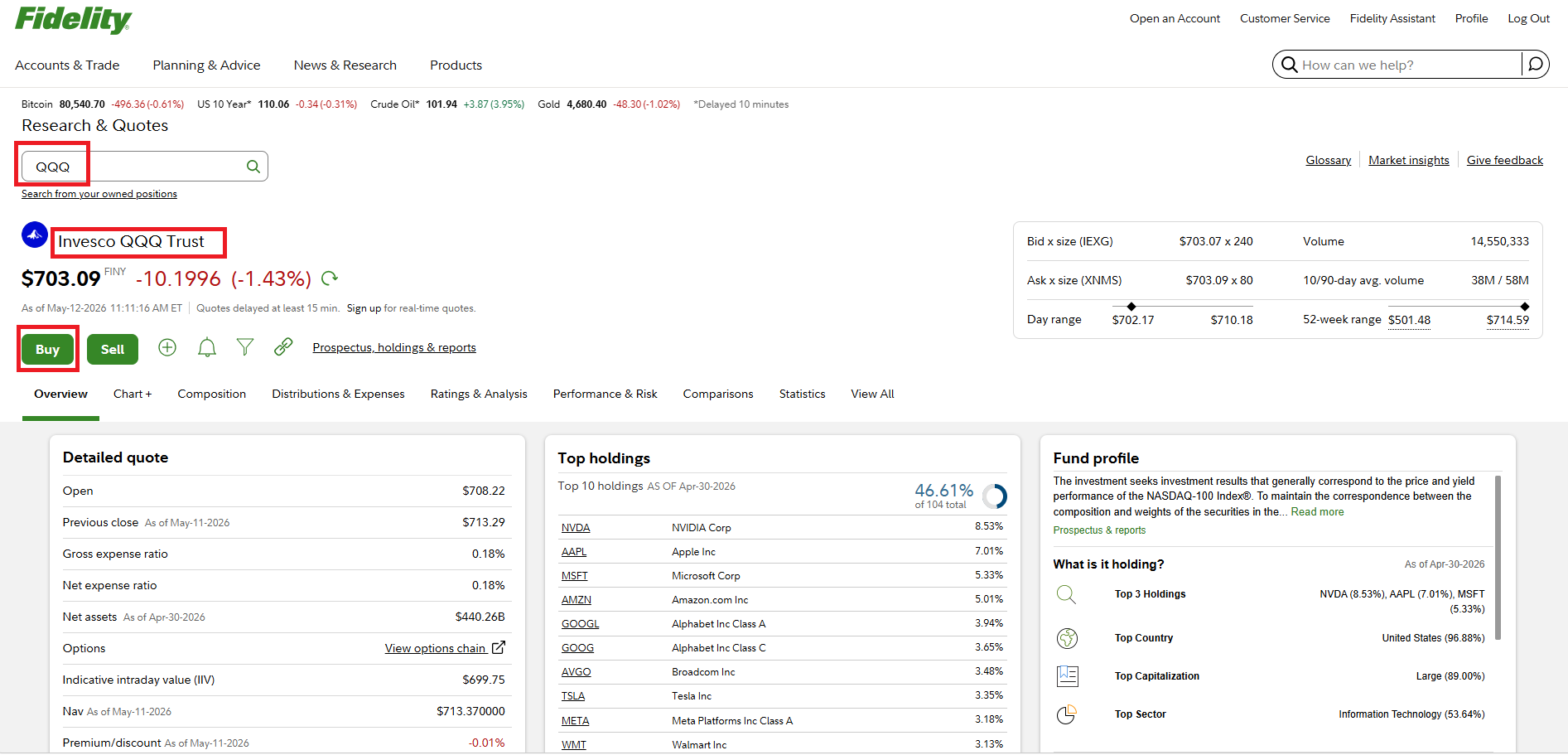The image size is (1568, 755).
Task: Open the AAPL ticker link
Action: [574, 552]
